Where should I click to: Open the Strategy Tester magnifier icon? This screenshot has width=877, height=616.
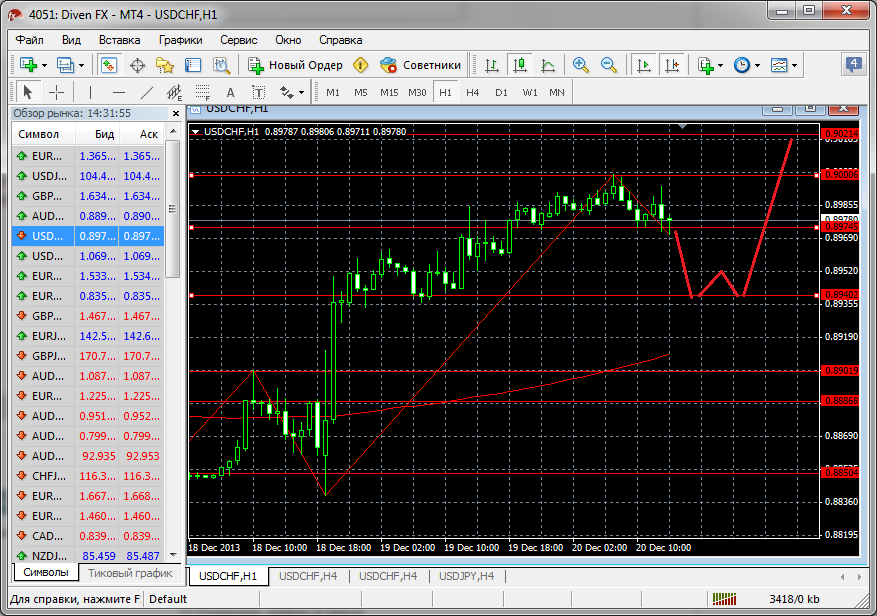(221, 65)
